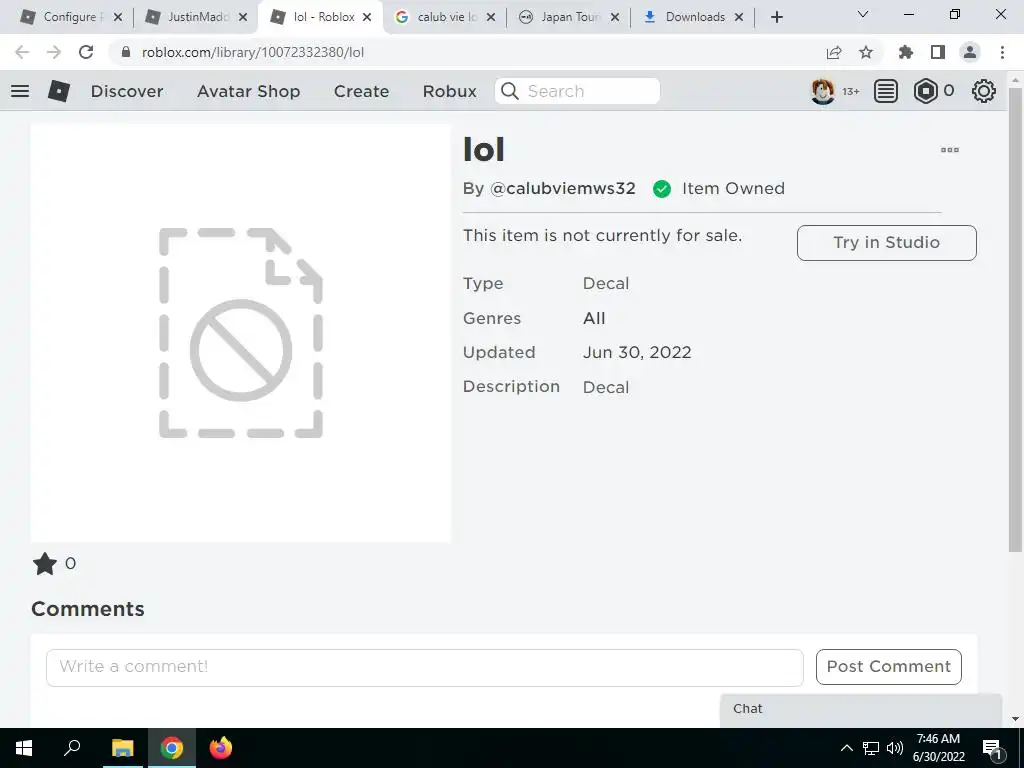The height and width of the screenshot is (768, 1024).
Task: Open Robux in the Roblox navbar
Action: (x=449, y=91)
